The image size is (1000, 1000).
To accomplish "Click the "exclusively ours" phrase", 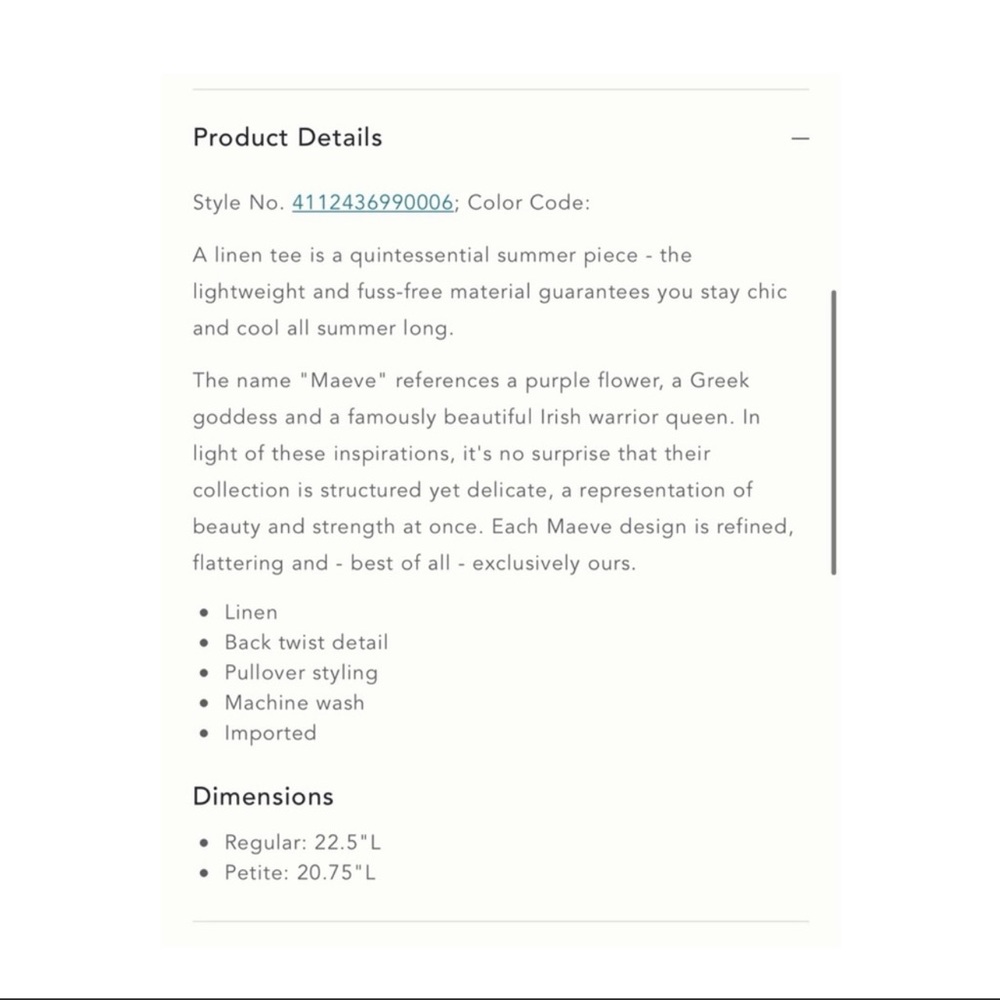I will pyautogui.click(x=554, y=563).
